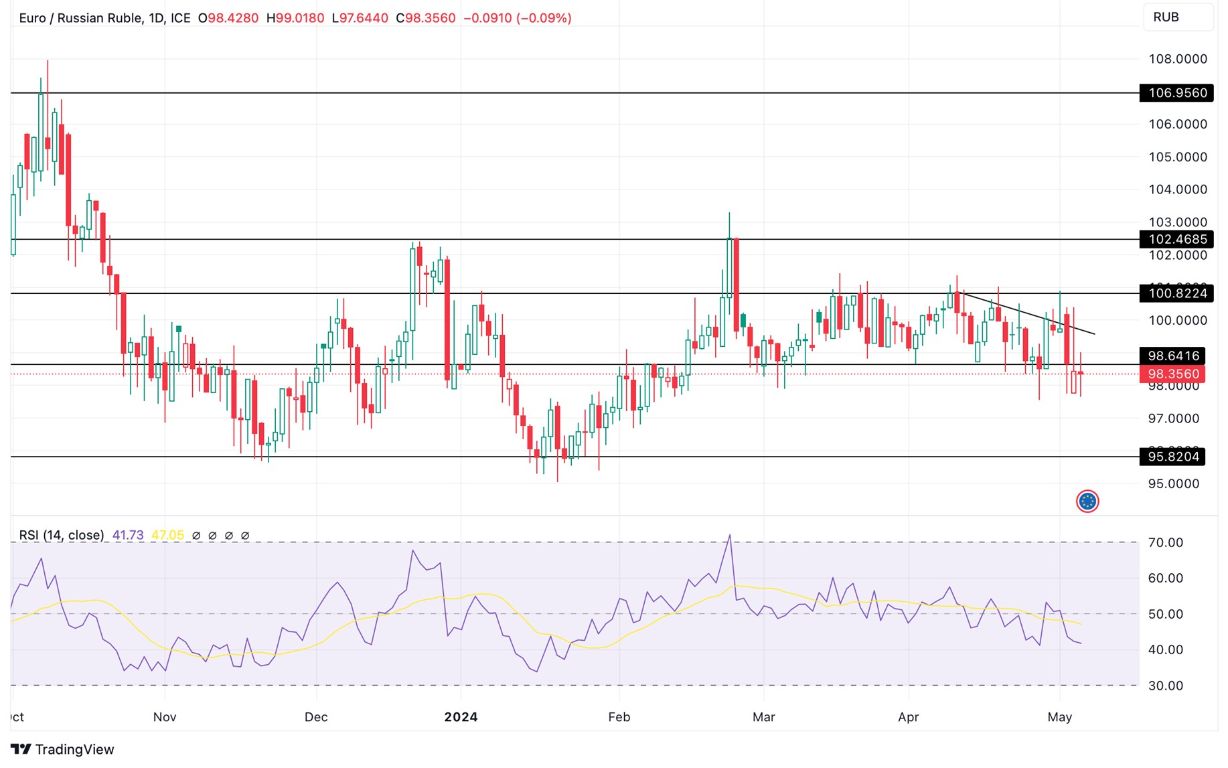Select the 102.4685 horizontal line price label
This screenshot has height=768, width=1228.
point(1178,239)
